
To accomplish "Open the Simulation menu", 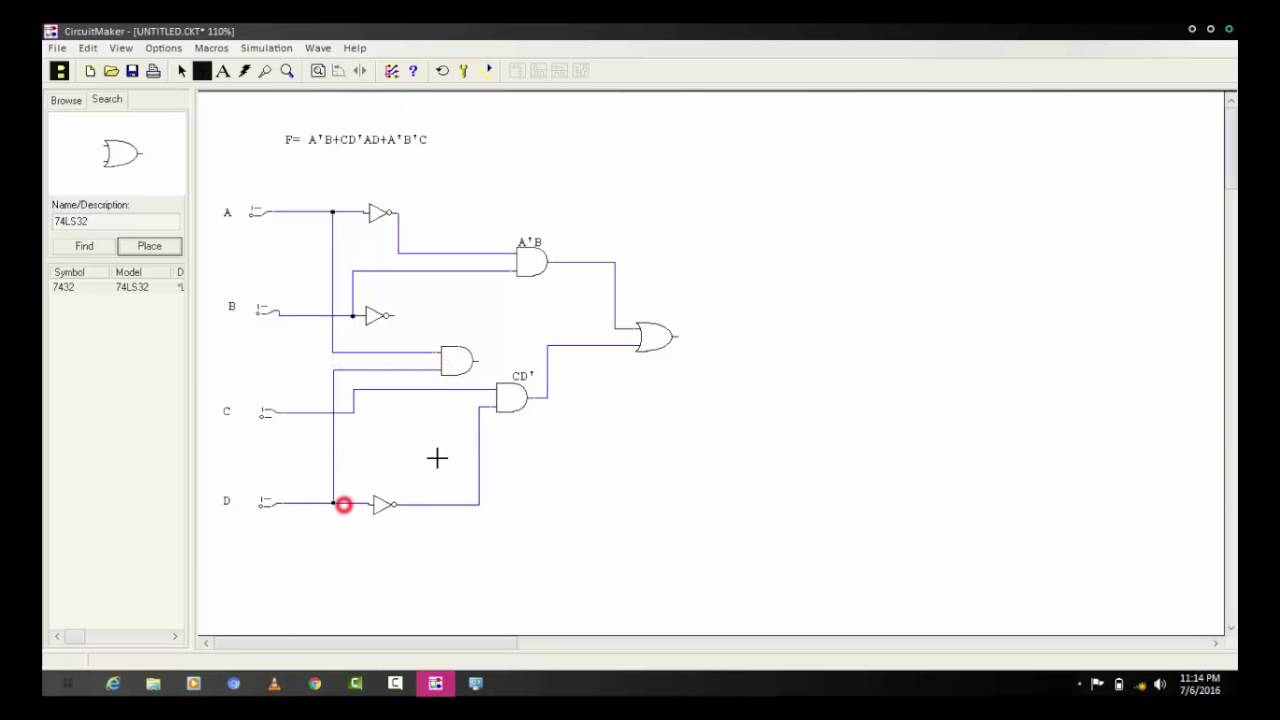I will coord(266,48).
